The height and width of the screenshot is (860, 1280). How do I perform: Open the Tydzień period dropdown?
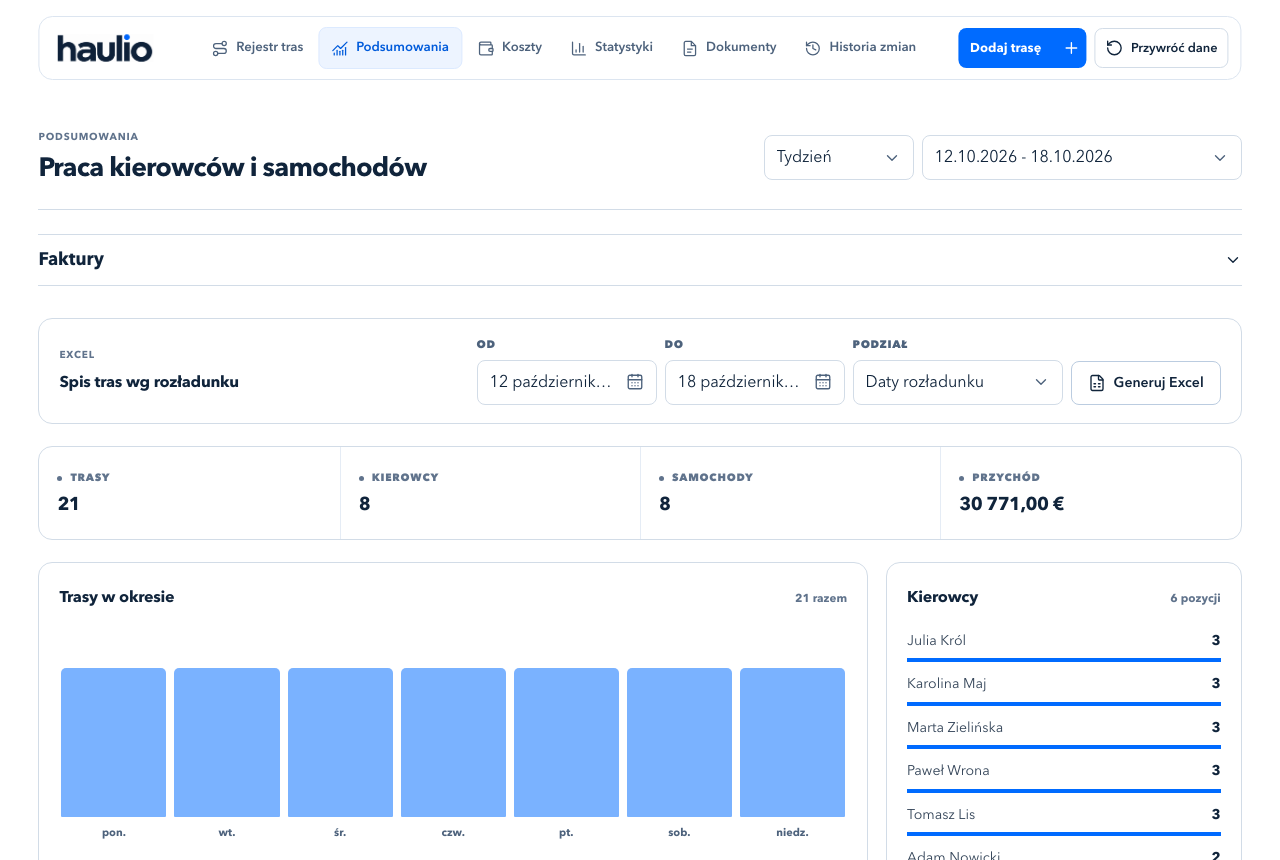tap(839, 158)
